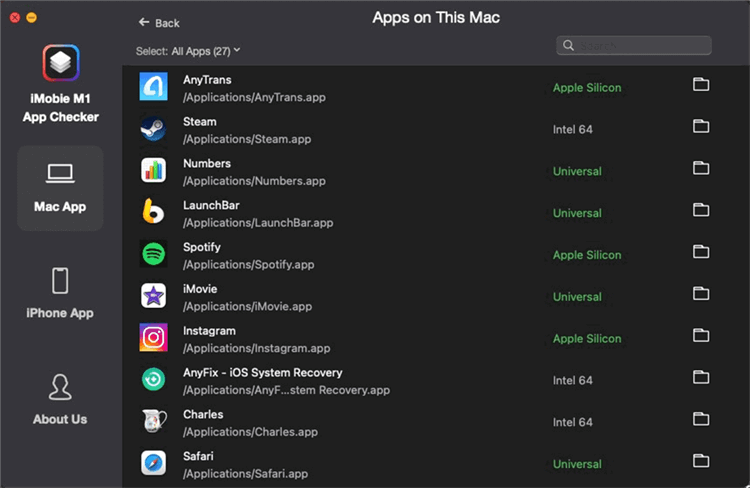Image resolution: width=750 pixels, height=488 pixels.
Task: Click the LaunchBar app icon
Action: 154,211
